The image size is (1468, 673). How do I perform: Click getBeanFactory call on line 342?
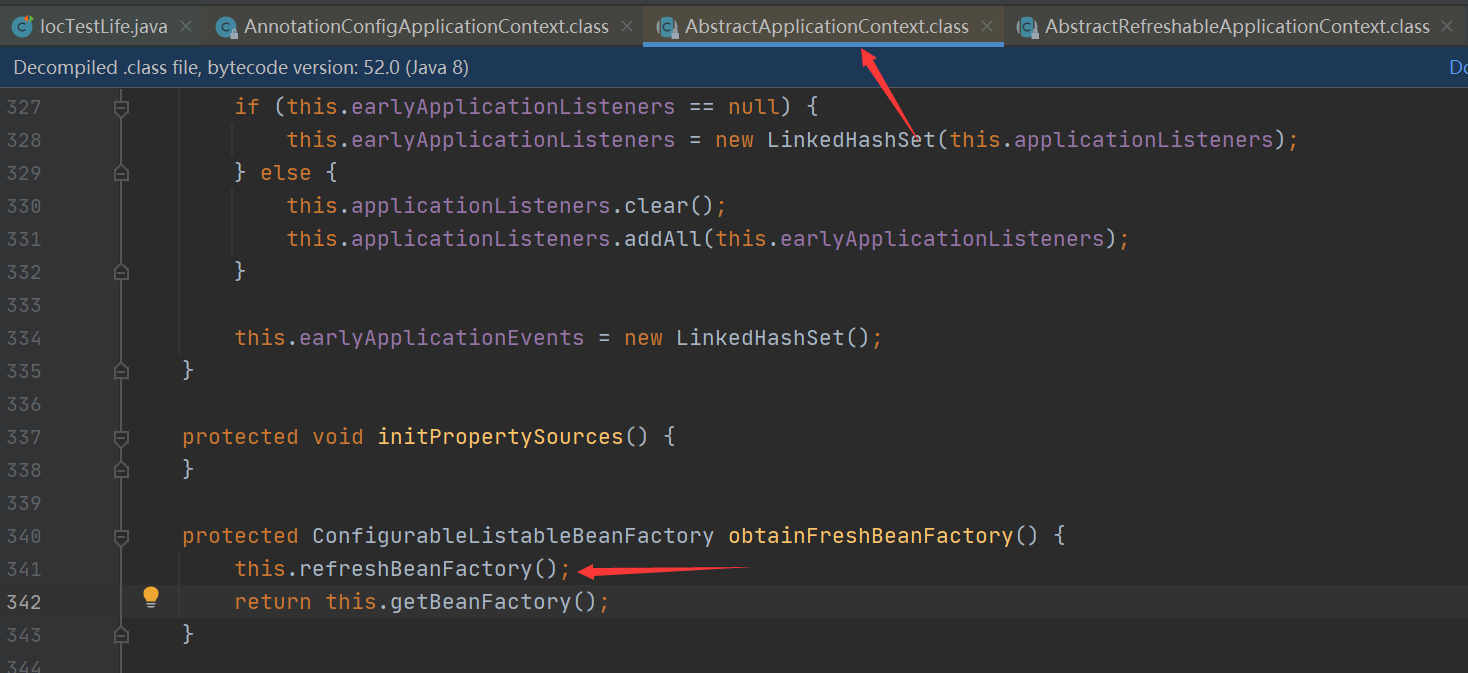(482, 602)
